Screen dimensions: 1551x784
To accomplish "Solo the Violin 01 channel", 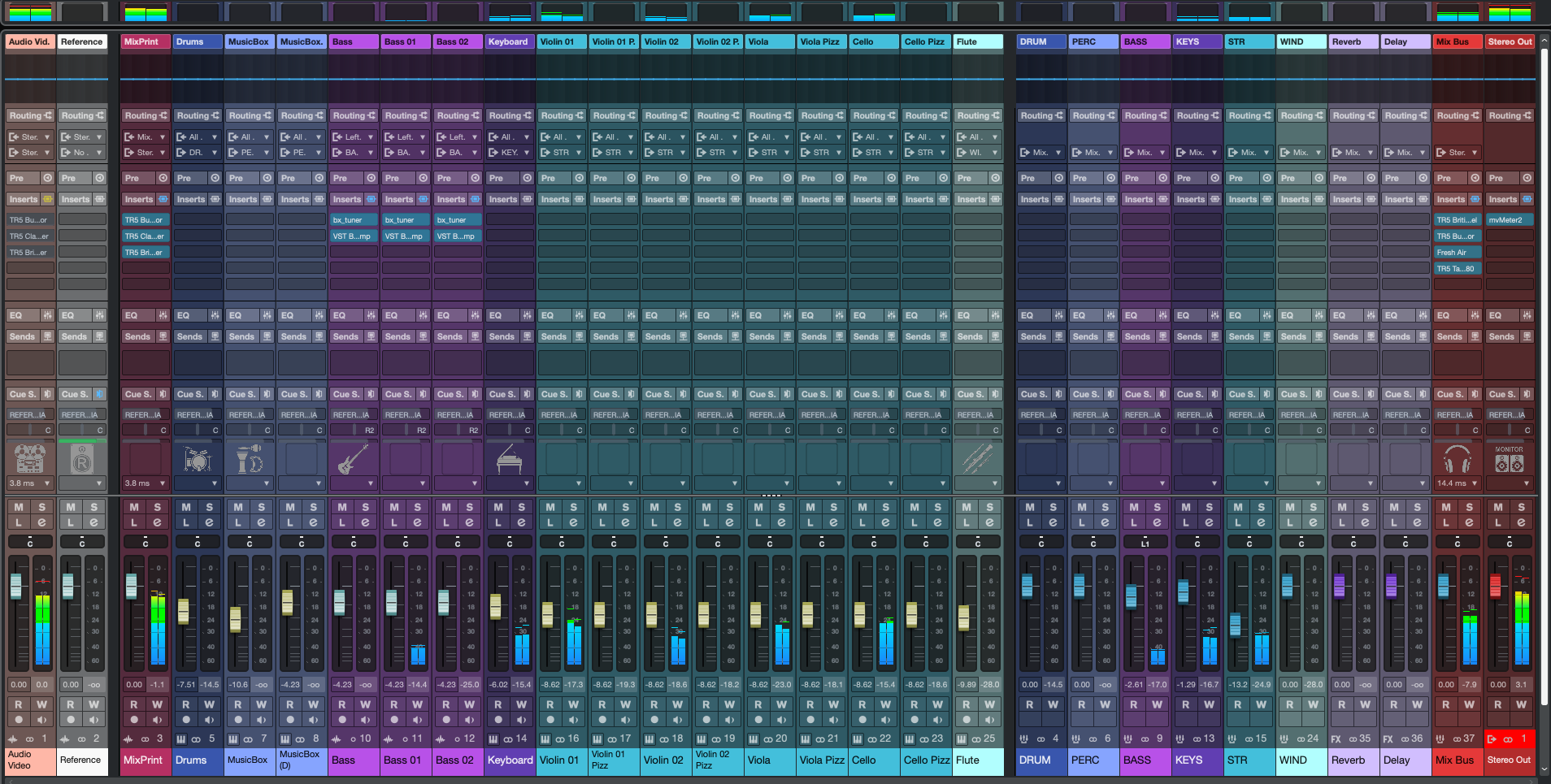I will (x=573, y=507).
